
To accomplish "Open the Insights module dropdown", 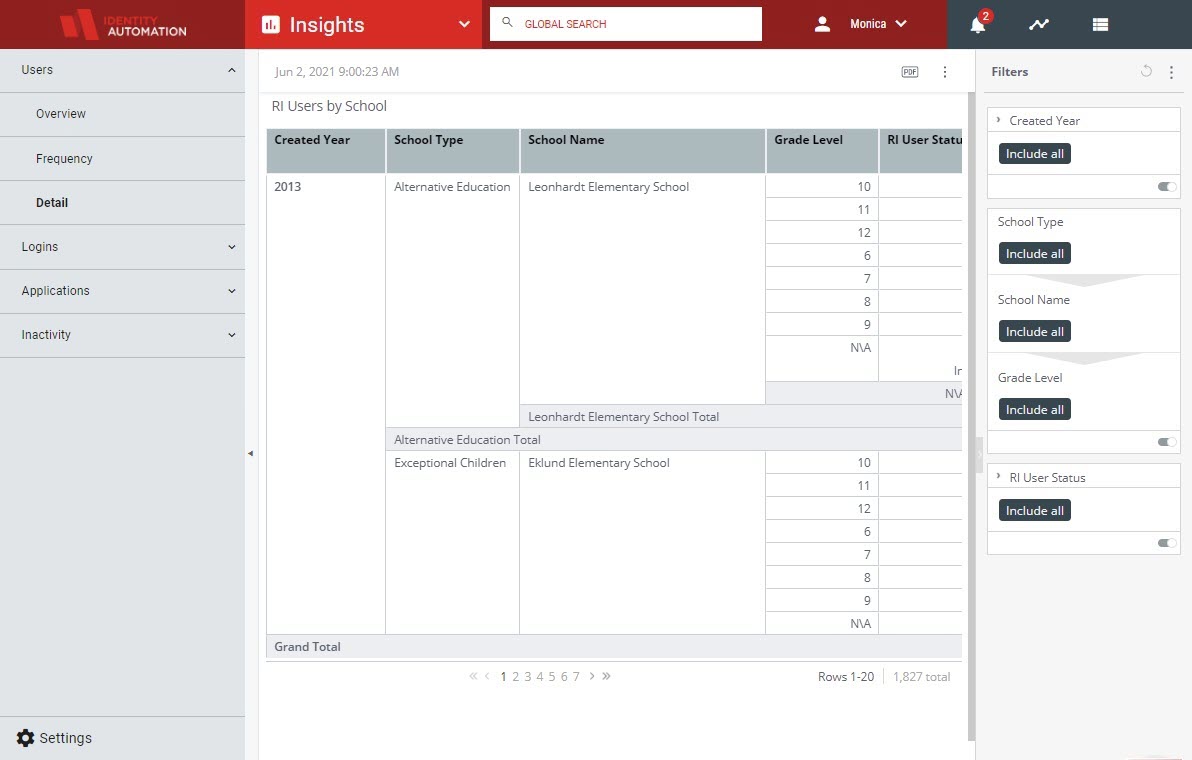I will point(464,24).
